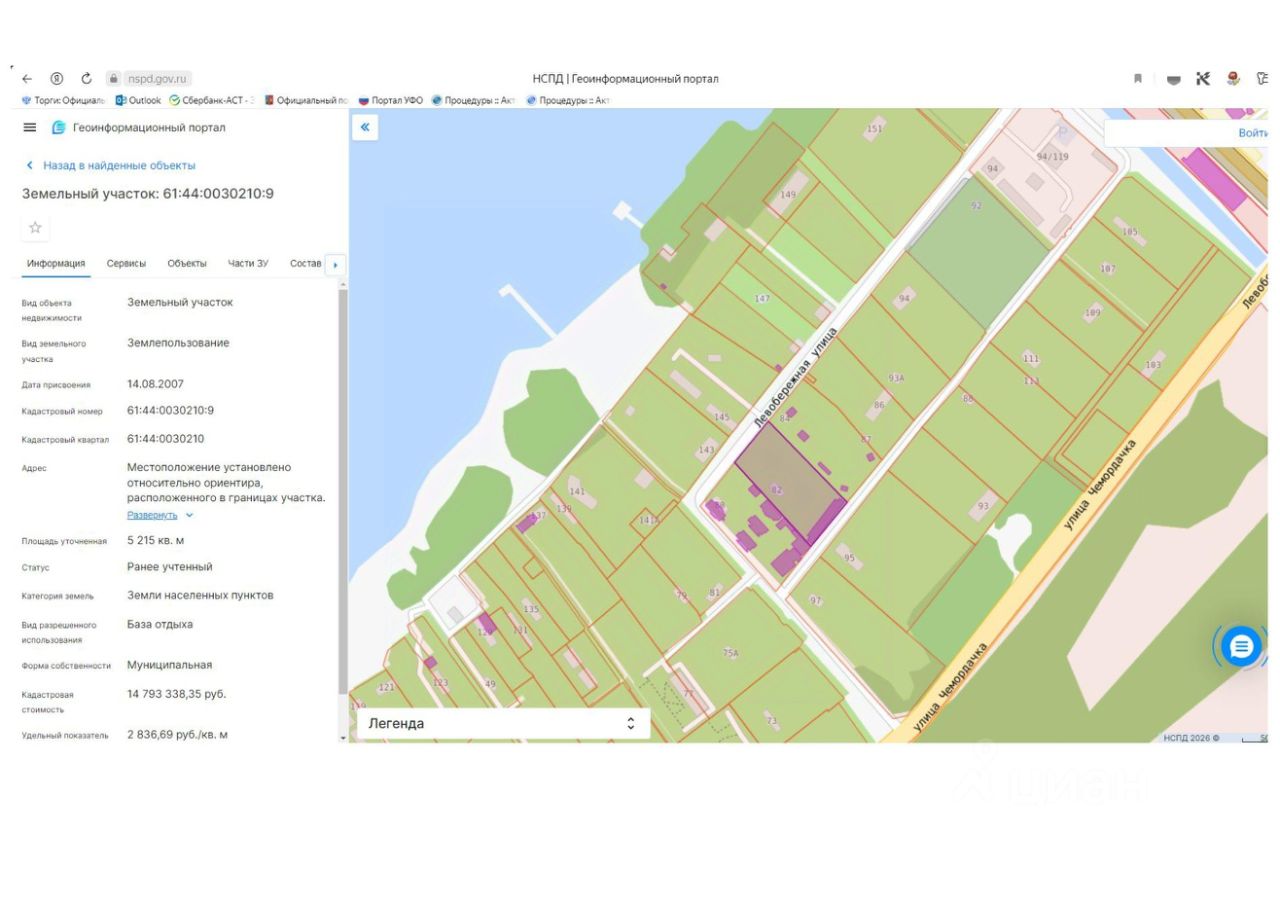This screenshot has height=905, width=1280.
Task: Click the value Земли населенных пунктов
Action: 200,595
